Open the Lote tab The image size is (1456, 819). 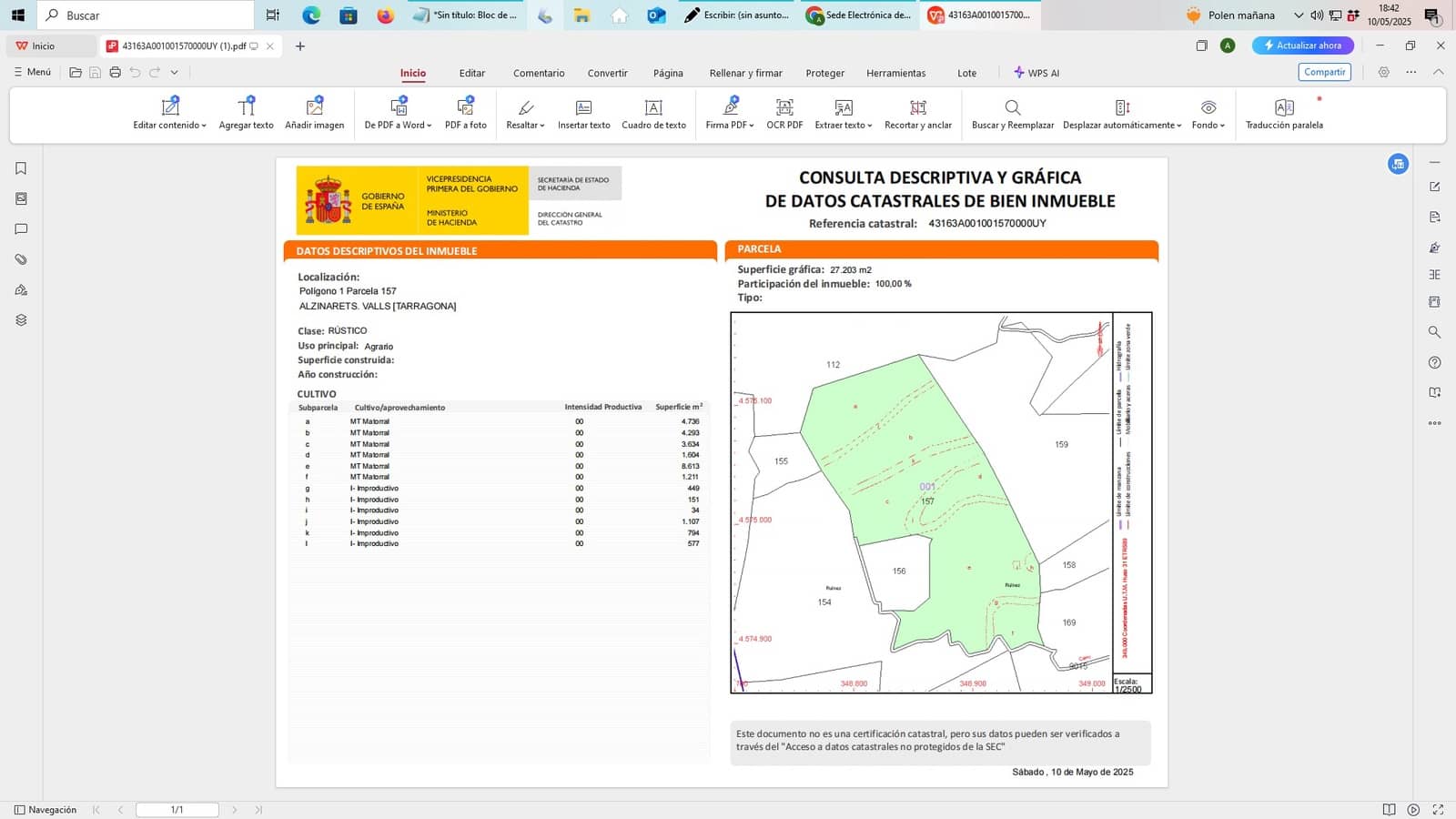(x=966, y=73)
